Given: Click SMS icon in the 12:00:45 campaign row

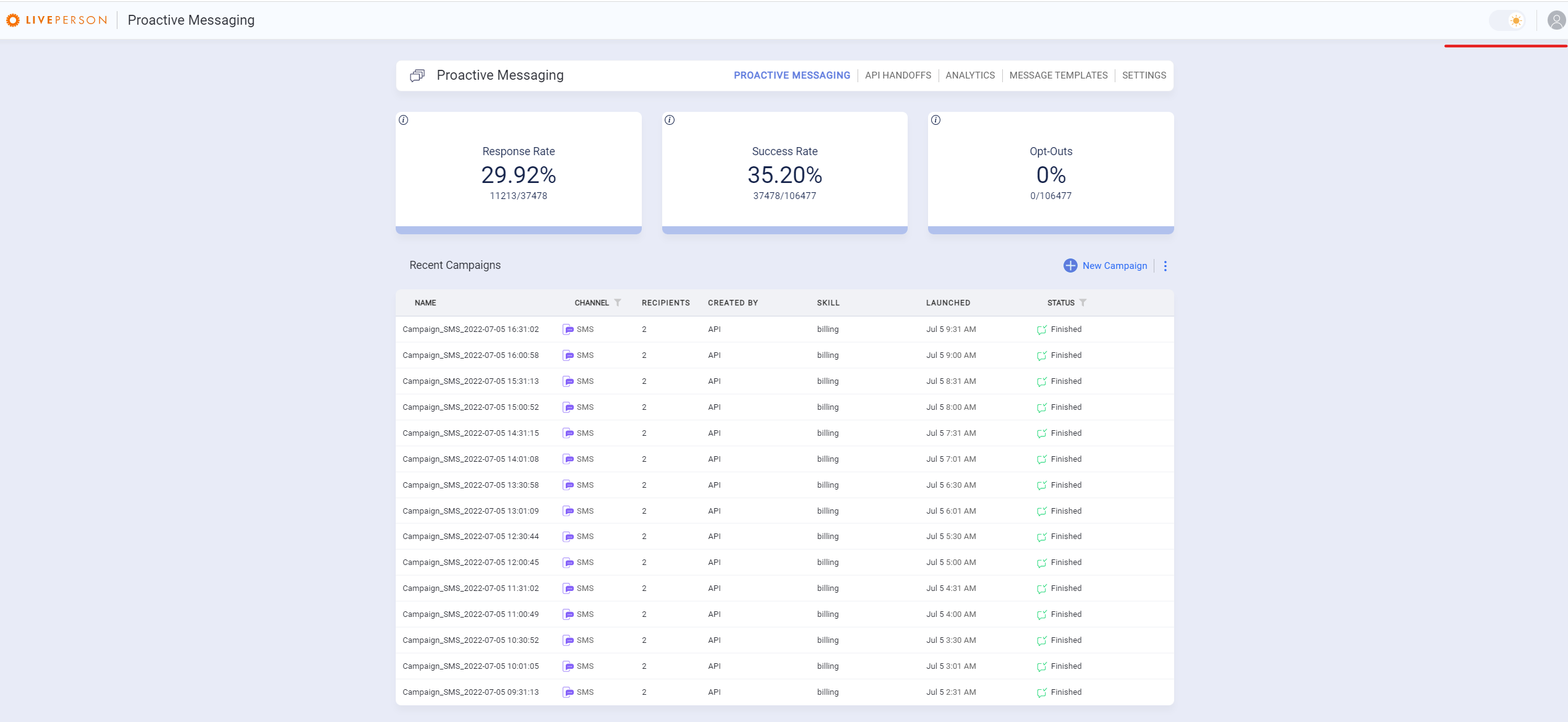Looking at the screenshot, I should click(x=568, y=563).
